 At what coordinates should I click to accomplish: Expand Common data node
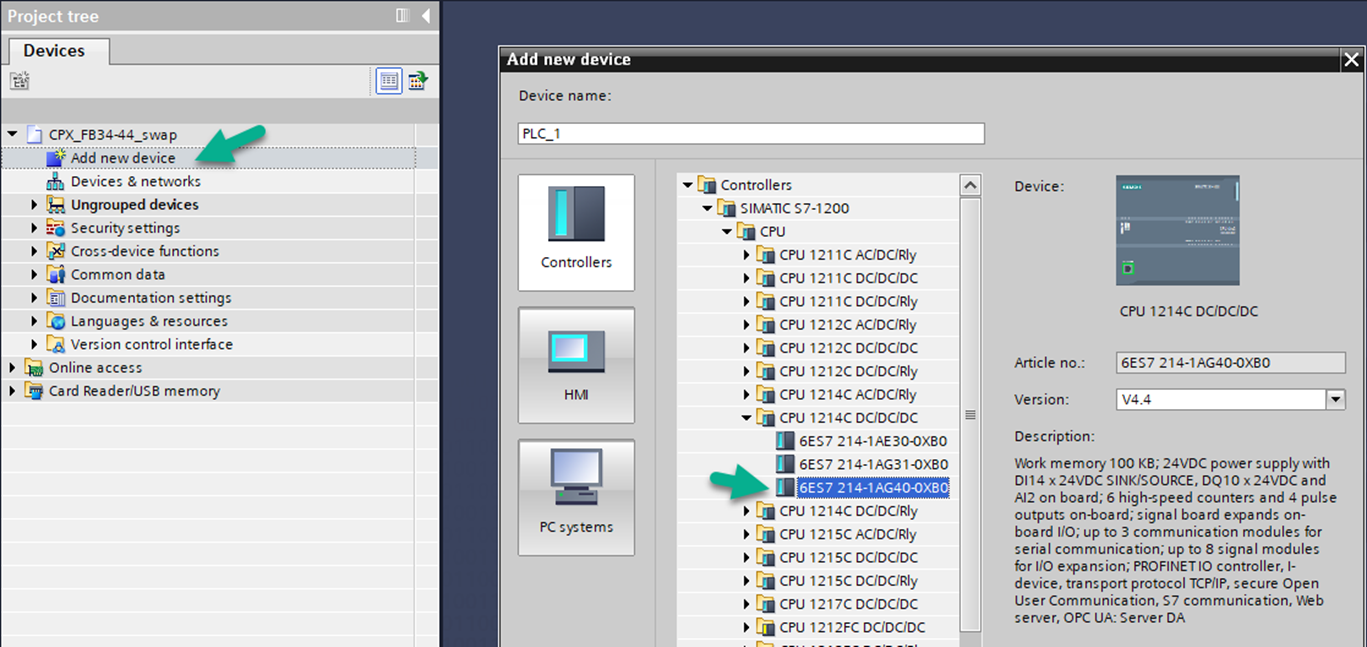click(34, 274)
